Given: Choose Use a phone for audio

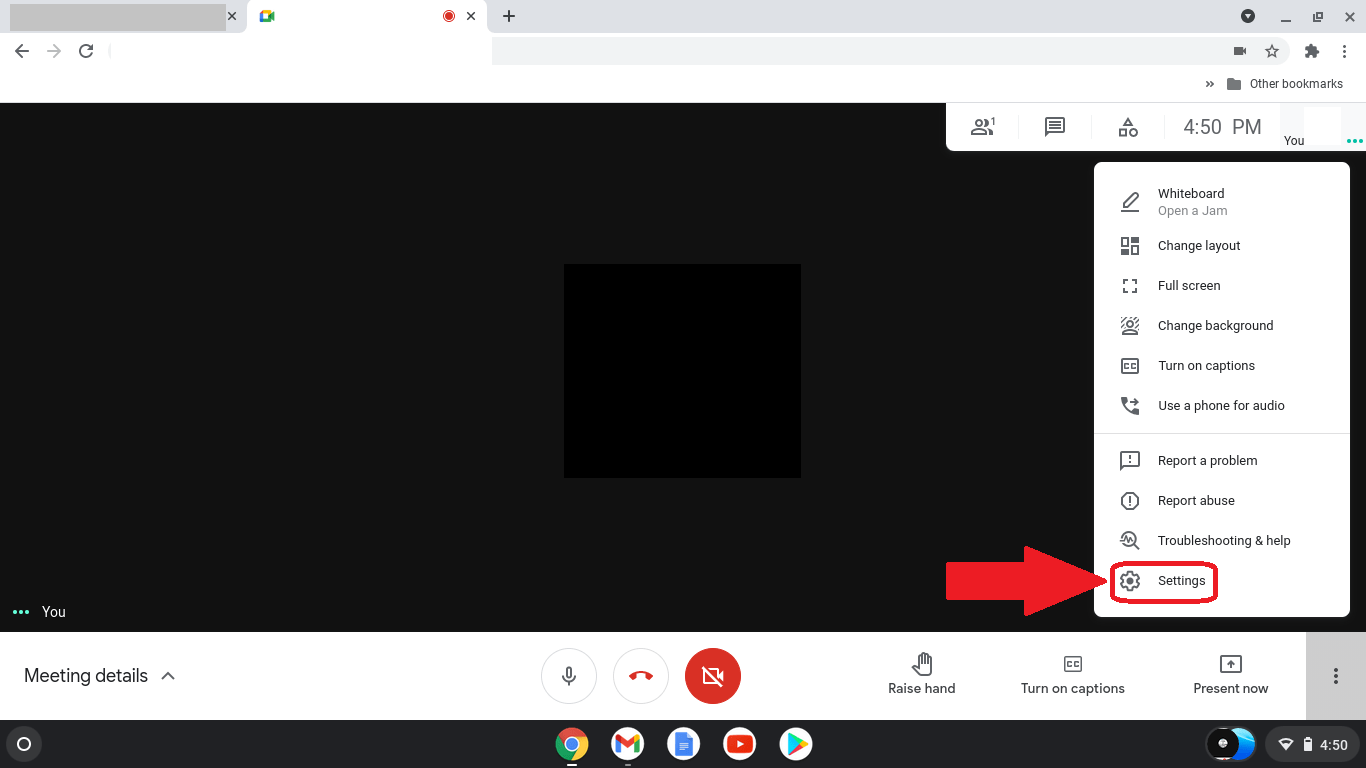Looking at the screenshot, I should [x=1222, y=406].
